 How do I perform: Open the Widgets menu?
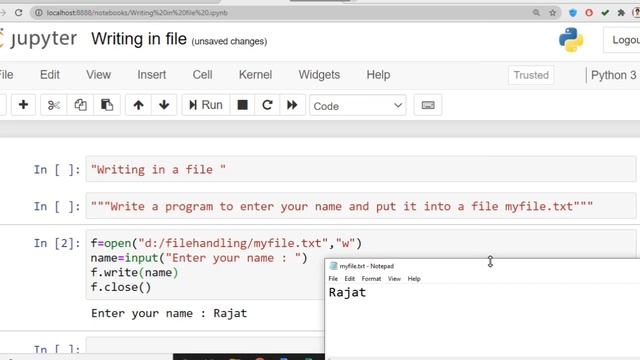(319, 75)
